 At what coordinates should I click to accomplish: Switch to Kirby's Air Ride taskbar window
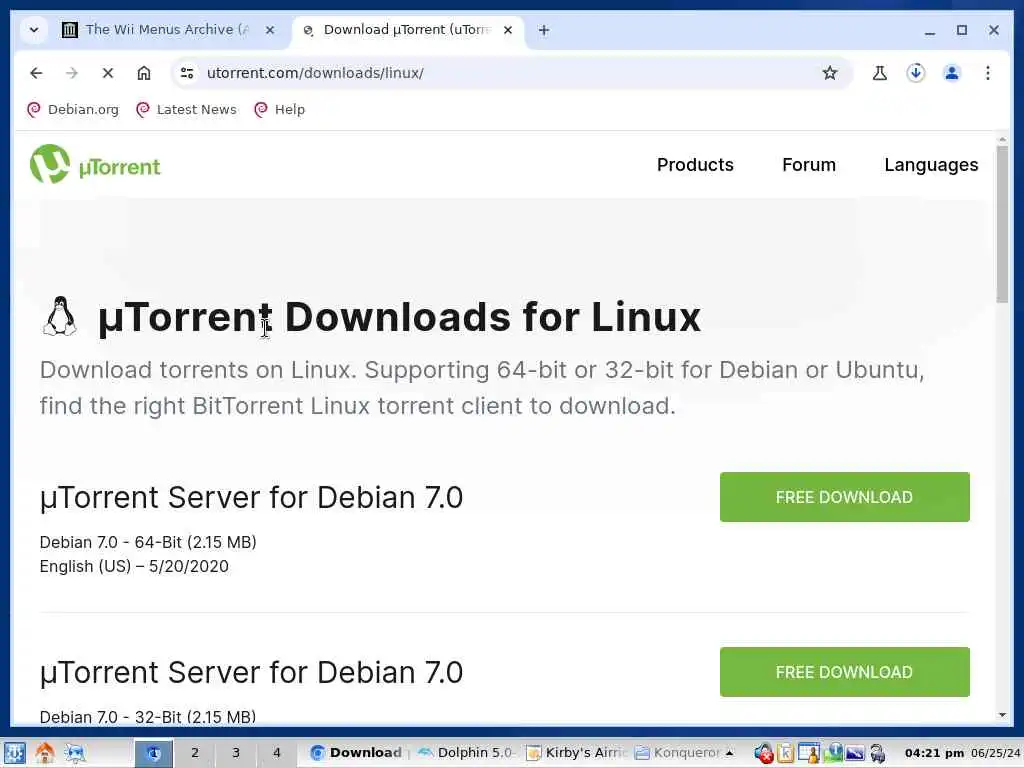(576, 753)
